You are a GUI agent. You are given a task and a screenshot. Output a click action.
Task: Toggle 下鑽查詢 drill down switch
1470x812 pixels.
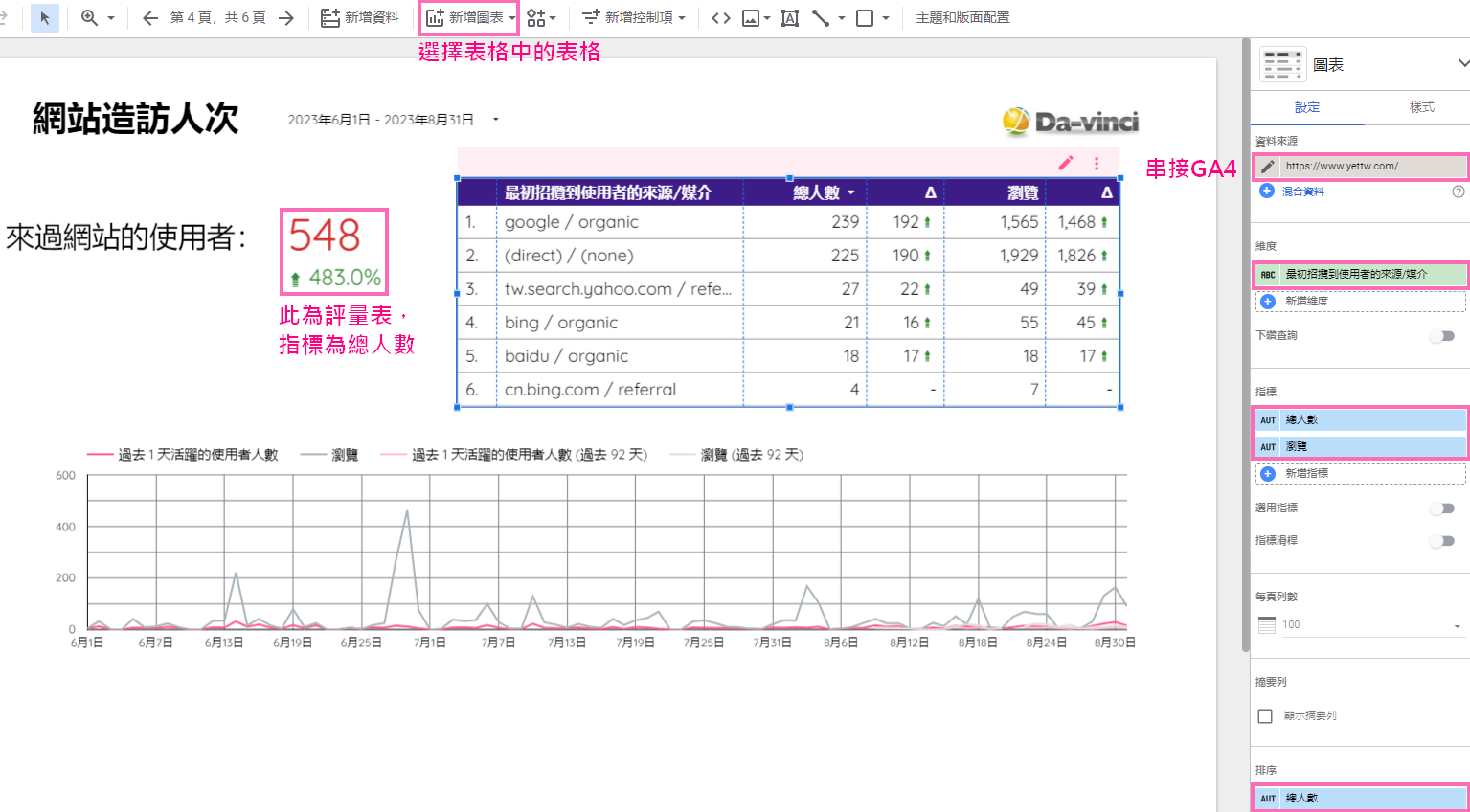tap(1443, 336)
